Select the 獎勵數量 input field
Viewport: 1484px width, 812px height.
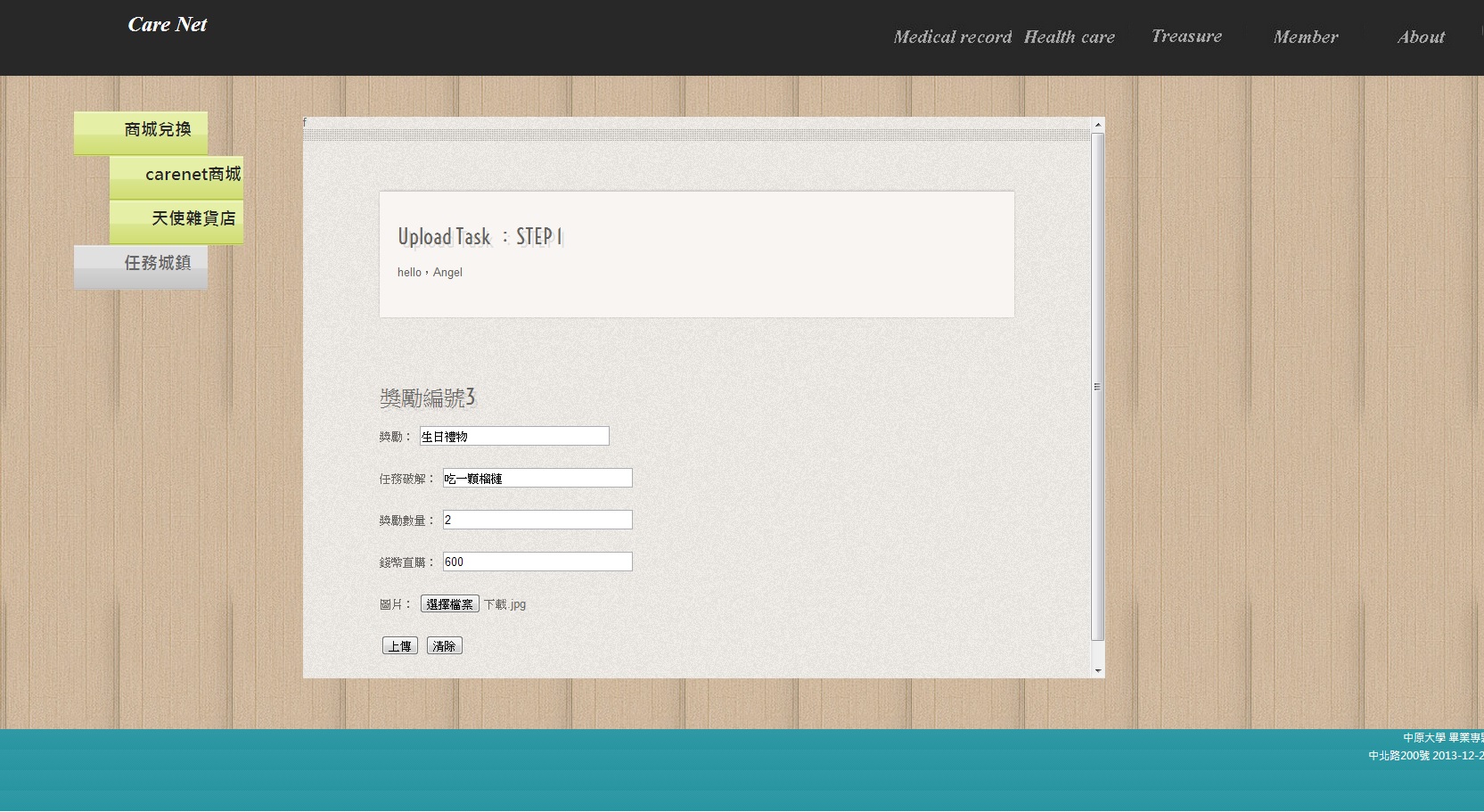[x=537, y=520]
